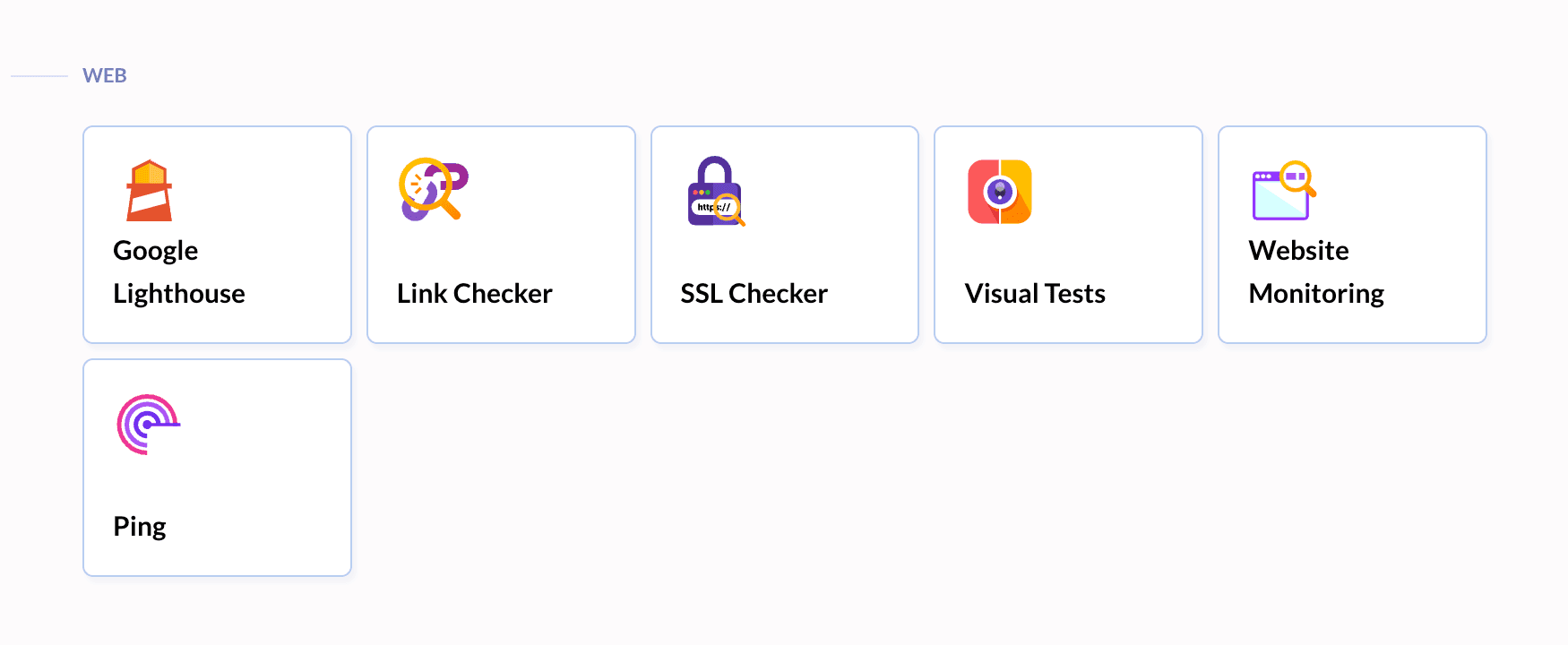Select the WEB section header
This screenshot has width=1568, height=645.
104,75
